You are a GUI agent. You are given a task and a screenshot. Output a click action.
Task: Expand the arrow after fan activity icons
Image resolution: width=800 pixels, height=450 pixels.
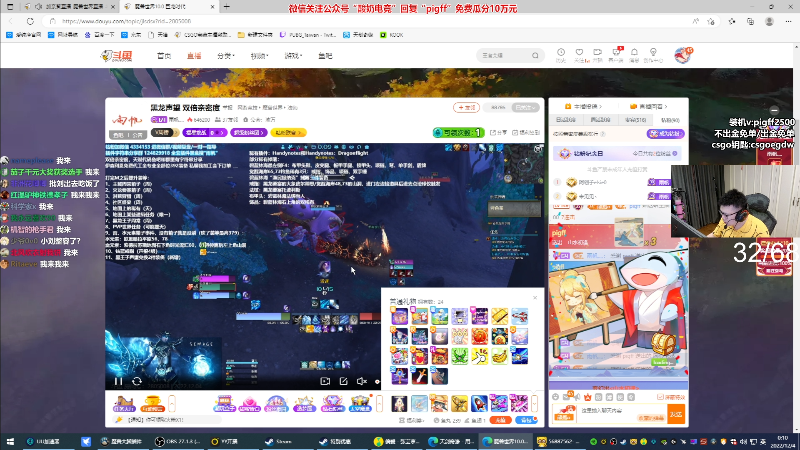coord(379,404)
